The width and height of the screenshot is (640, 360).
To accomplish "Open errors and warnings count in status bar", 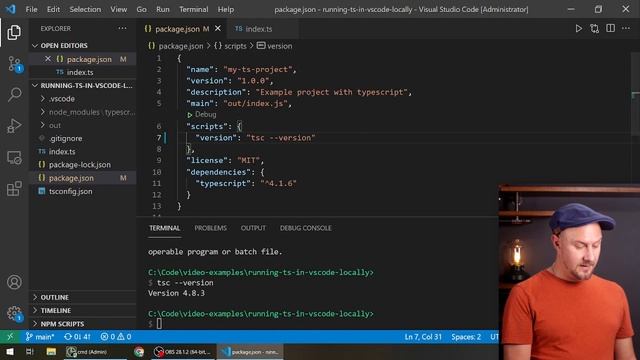I will 116,337.
